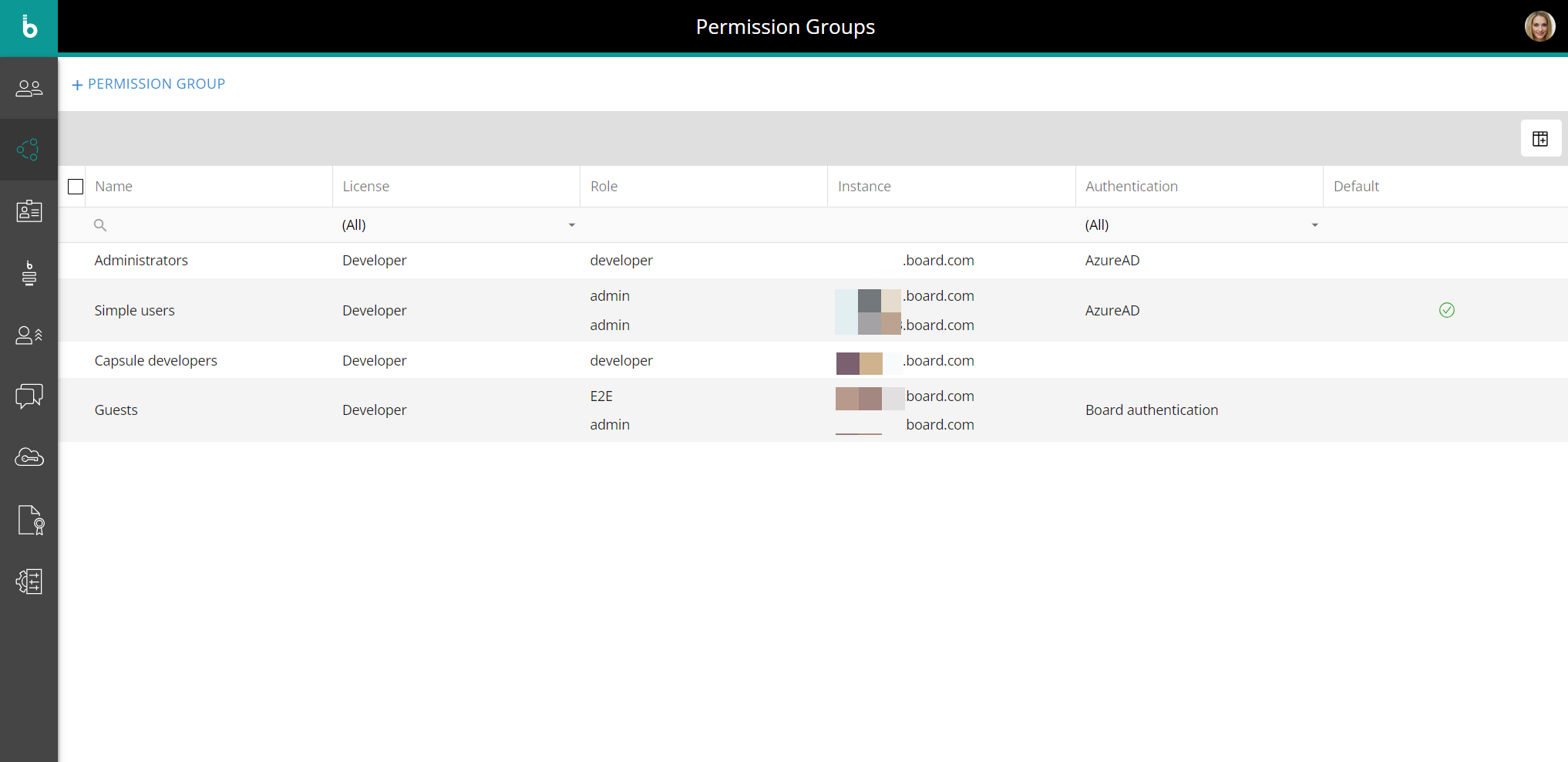Viewport: 1568px width, 762px height.
Task: Open the cloud key sidebar icon
Action: 29,457
